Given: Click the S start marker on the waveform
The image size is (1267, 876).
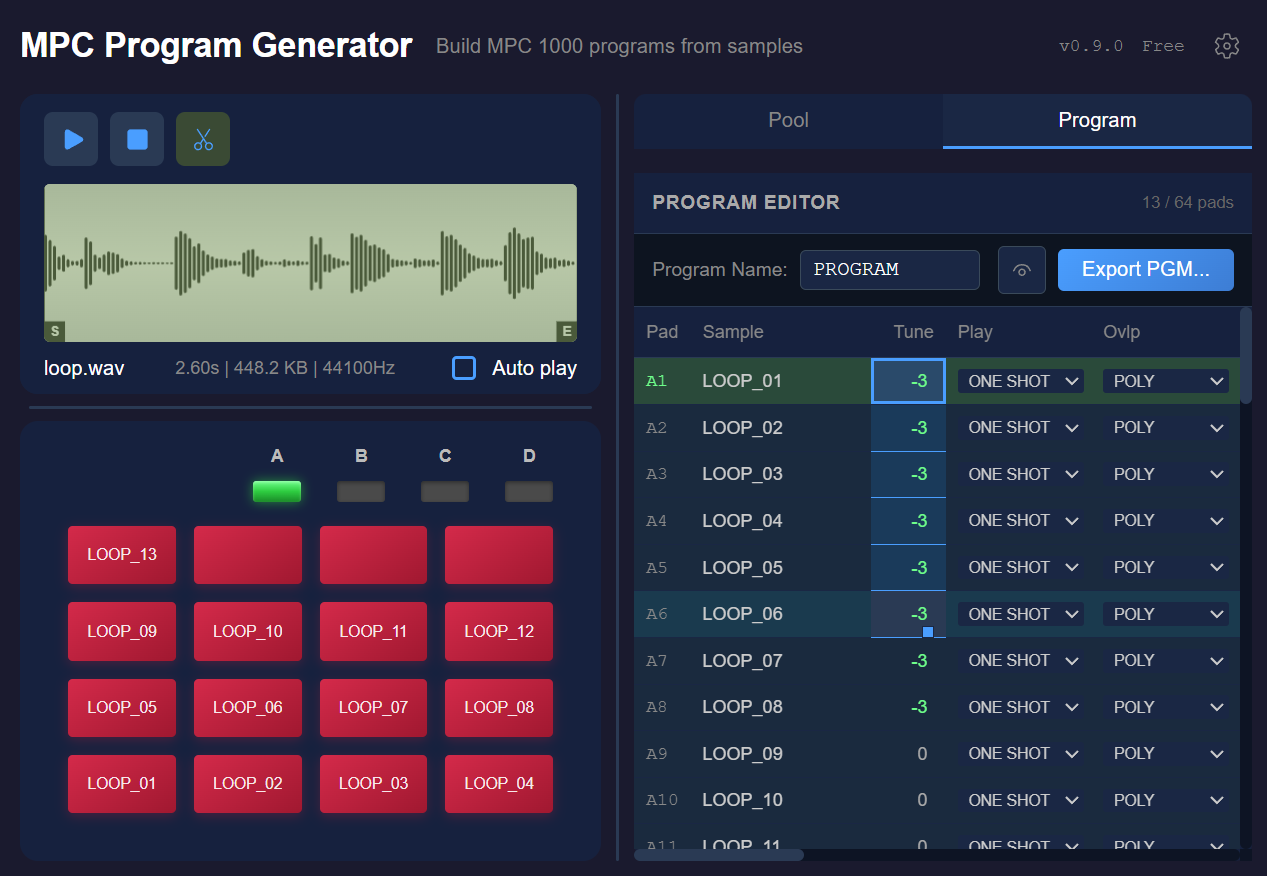Looking at the screenshot, I should point(54,331).
